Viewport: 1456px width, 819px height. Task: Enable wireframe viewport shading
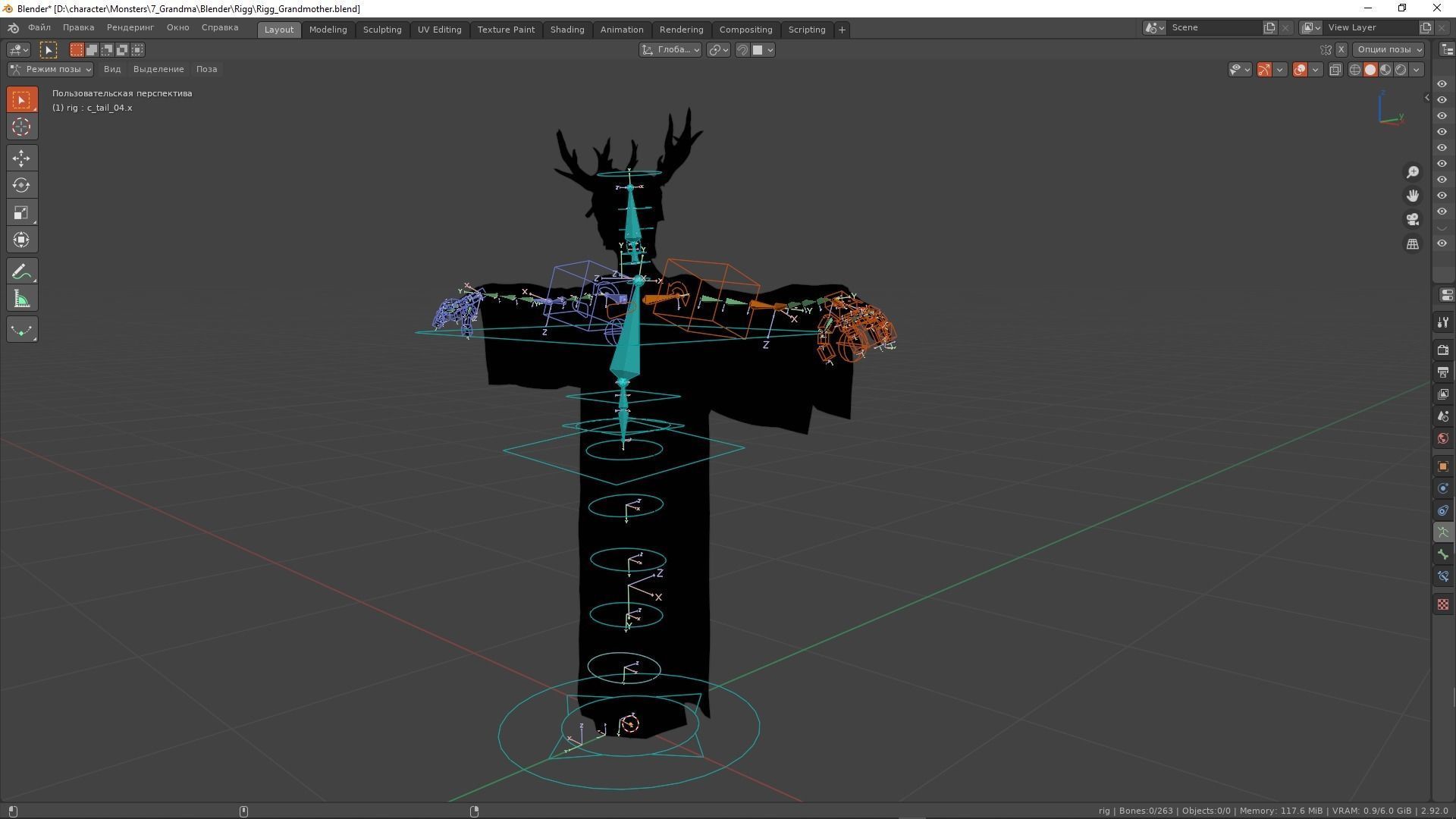click(x=1354, y=69)
